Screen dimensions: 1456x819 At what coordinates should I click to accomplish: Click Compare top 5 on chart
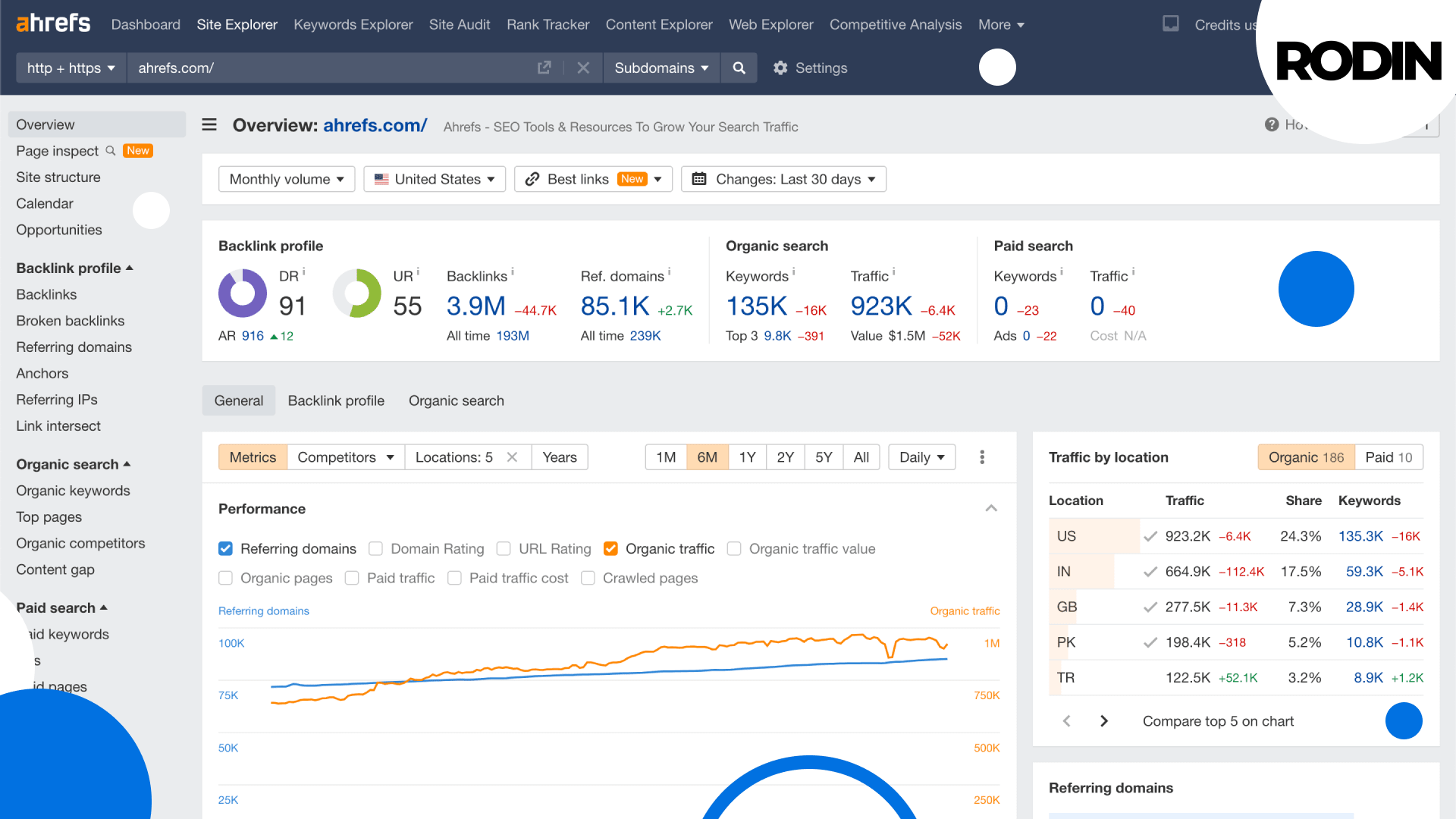(x=1218, y=720)
